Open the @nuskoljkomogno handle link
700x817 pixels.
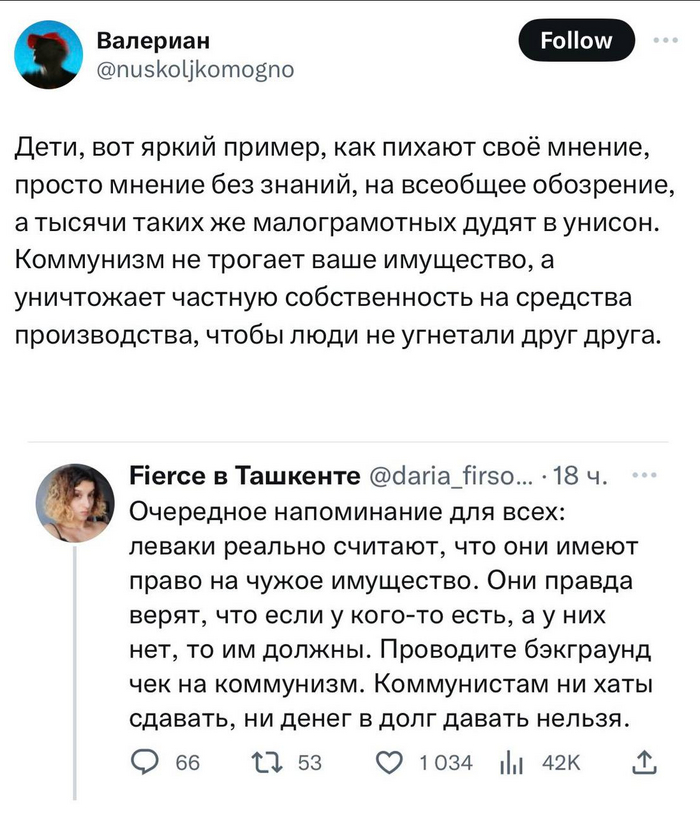194,70
